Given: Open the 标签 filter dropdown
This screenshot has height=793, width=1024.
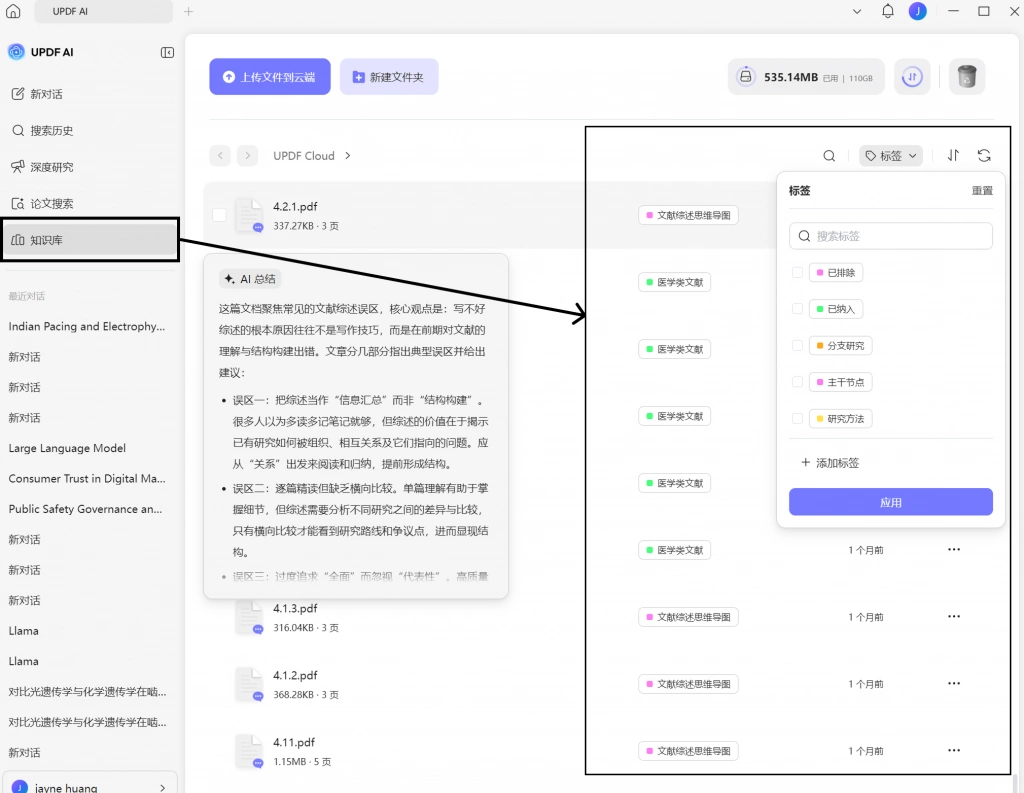Looking at the screenshot, I should (891, 155).
